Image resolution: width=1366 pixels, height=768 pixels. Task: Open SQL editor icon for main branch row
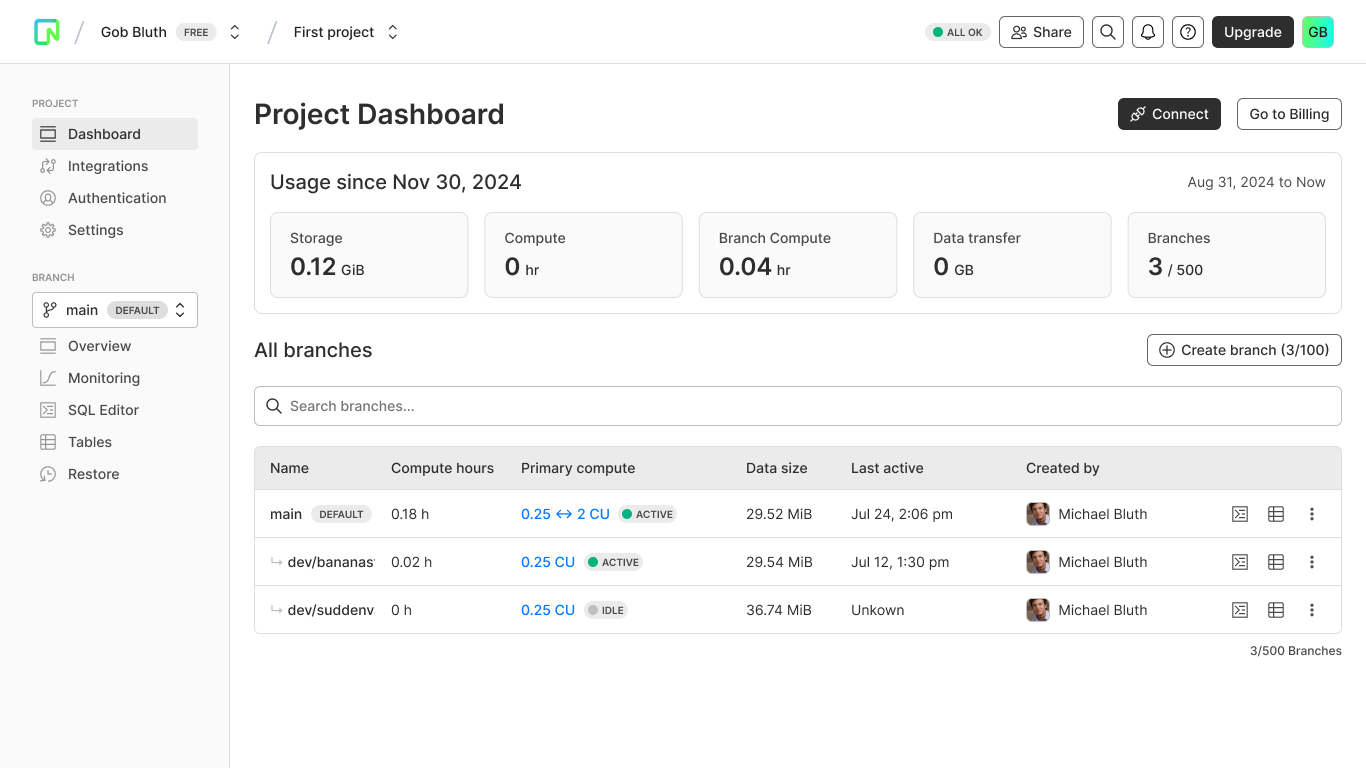tap(1240, 514)
